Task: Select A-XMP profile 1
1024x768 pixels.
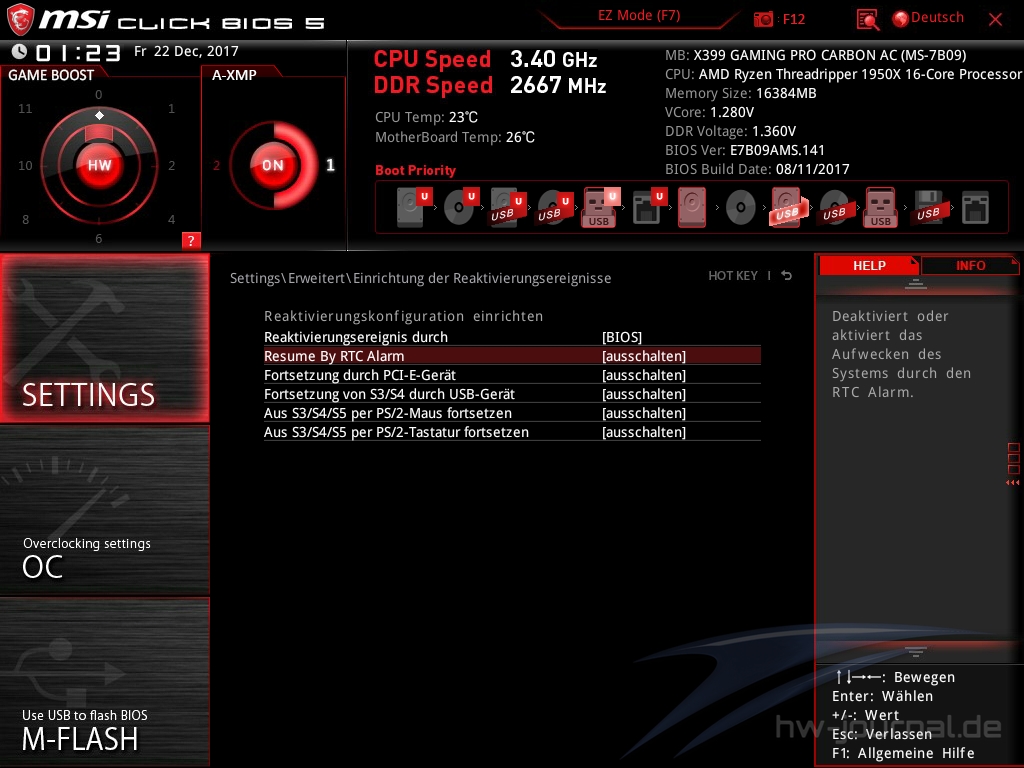Action: [x=330, y=165]
